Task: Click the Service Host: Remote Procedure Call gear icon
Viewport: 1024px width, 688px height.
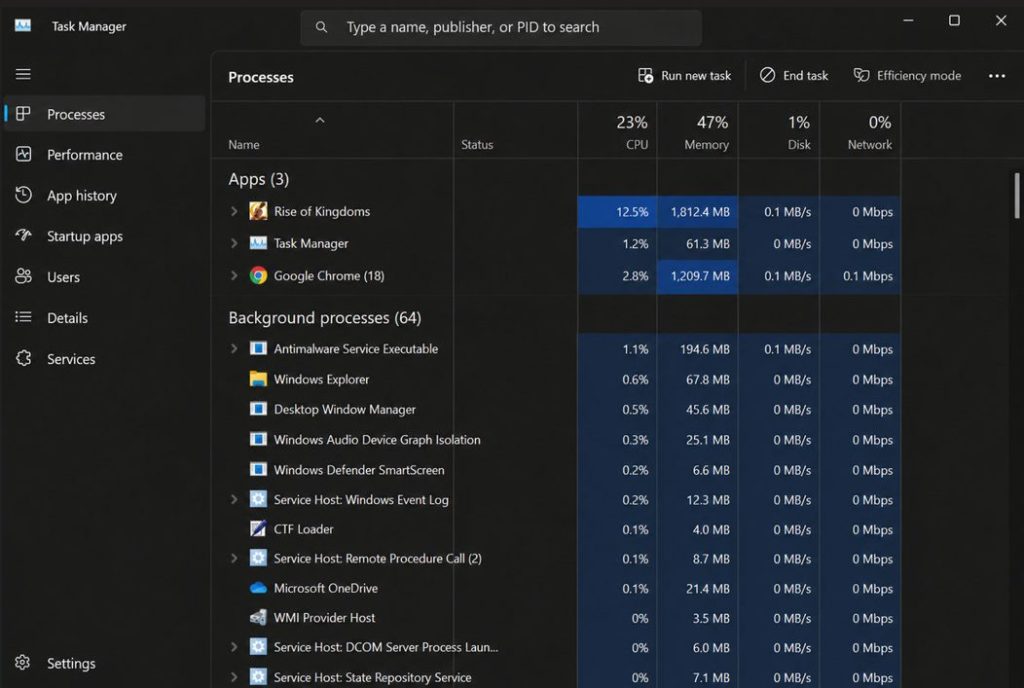Action: (258, 558)
